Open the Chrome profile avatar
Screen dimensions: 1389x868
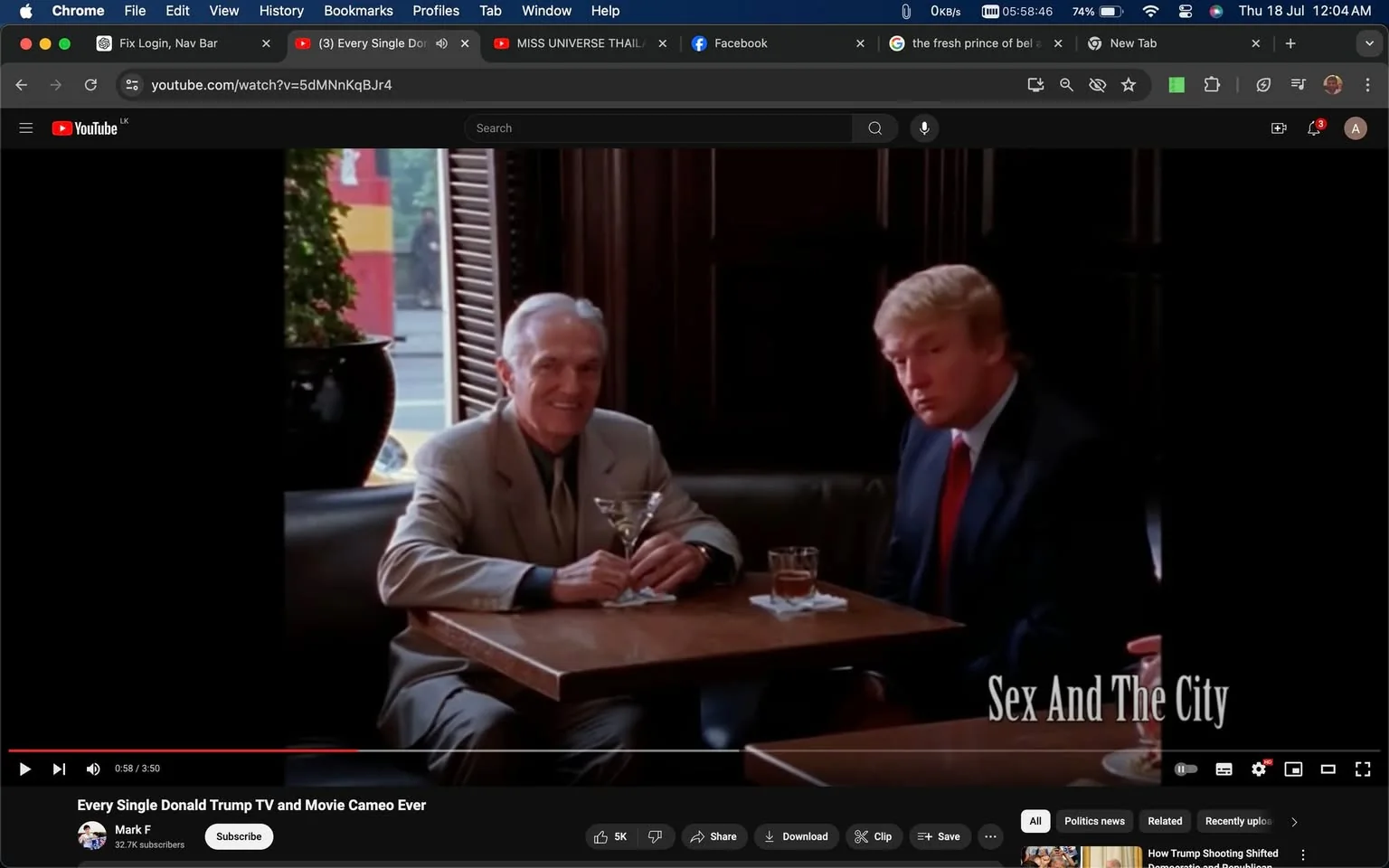1333,85
